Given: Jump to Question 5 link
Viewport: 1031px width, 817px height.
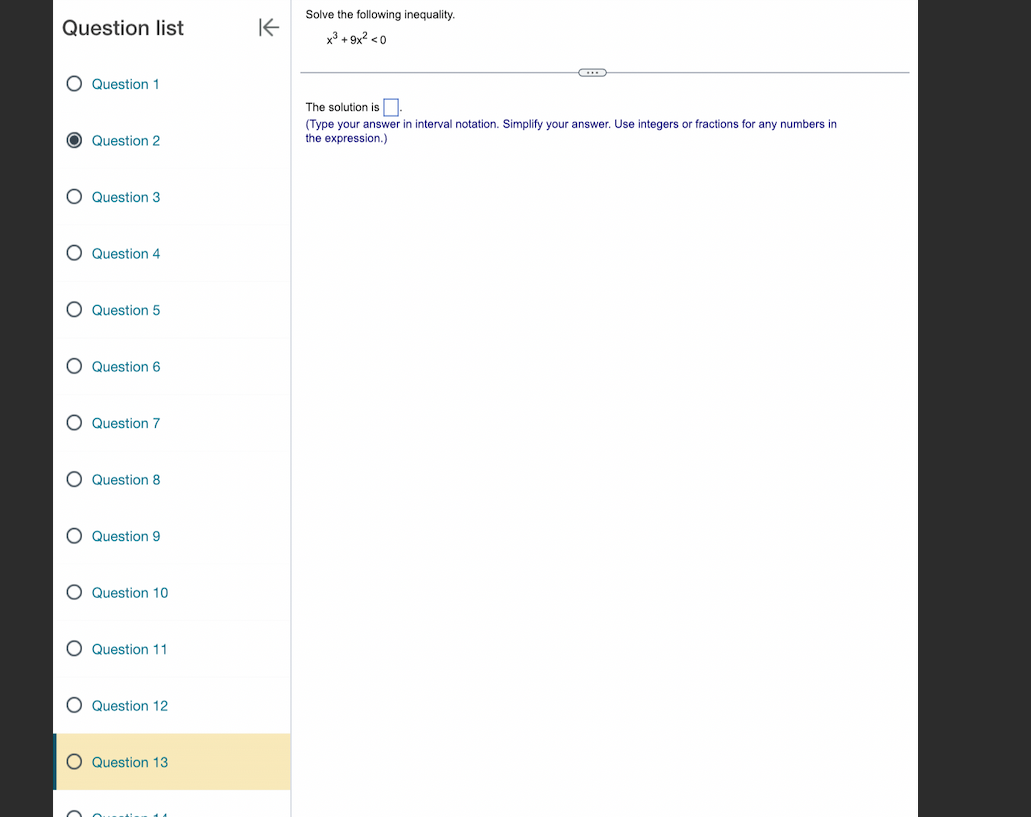Looking at the screenshot, I should point(126,310).
